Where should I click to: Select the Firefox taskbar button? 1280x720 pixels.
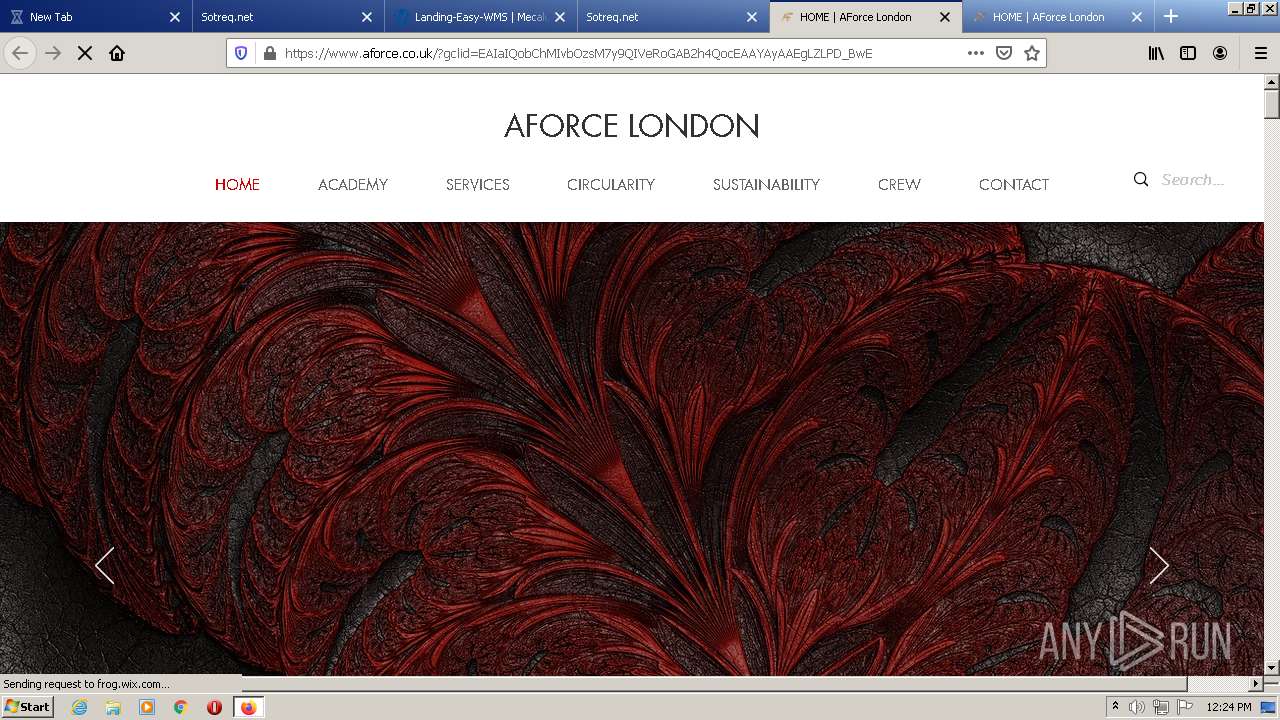click(248, 707)
